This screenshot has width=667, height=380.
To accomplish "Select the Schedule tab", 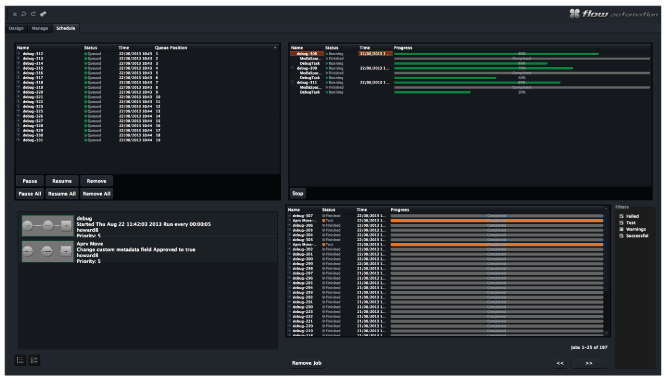I will click(x=66, y=28).
